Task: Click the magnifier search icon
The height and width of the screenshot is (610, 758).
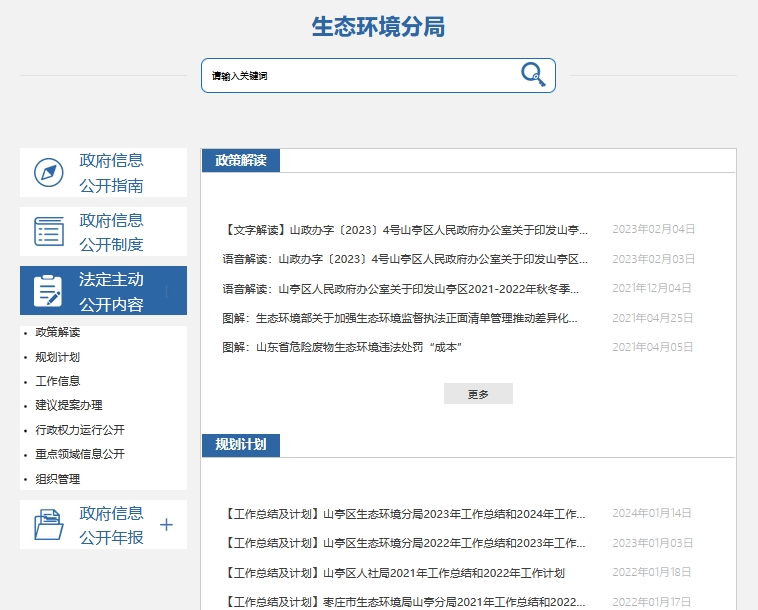Action: [x=533, y=74]
